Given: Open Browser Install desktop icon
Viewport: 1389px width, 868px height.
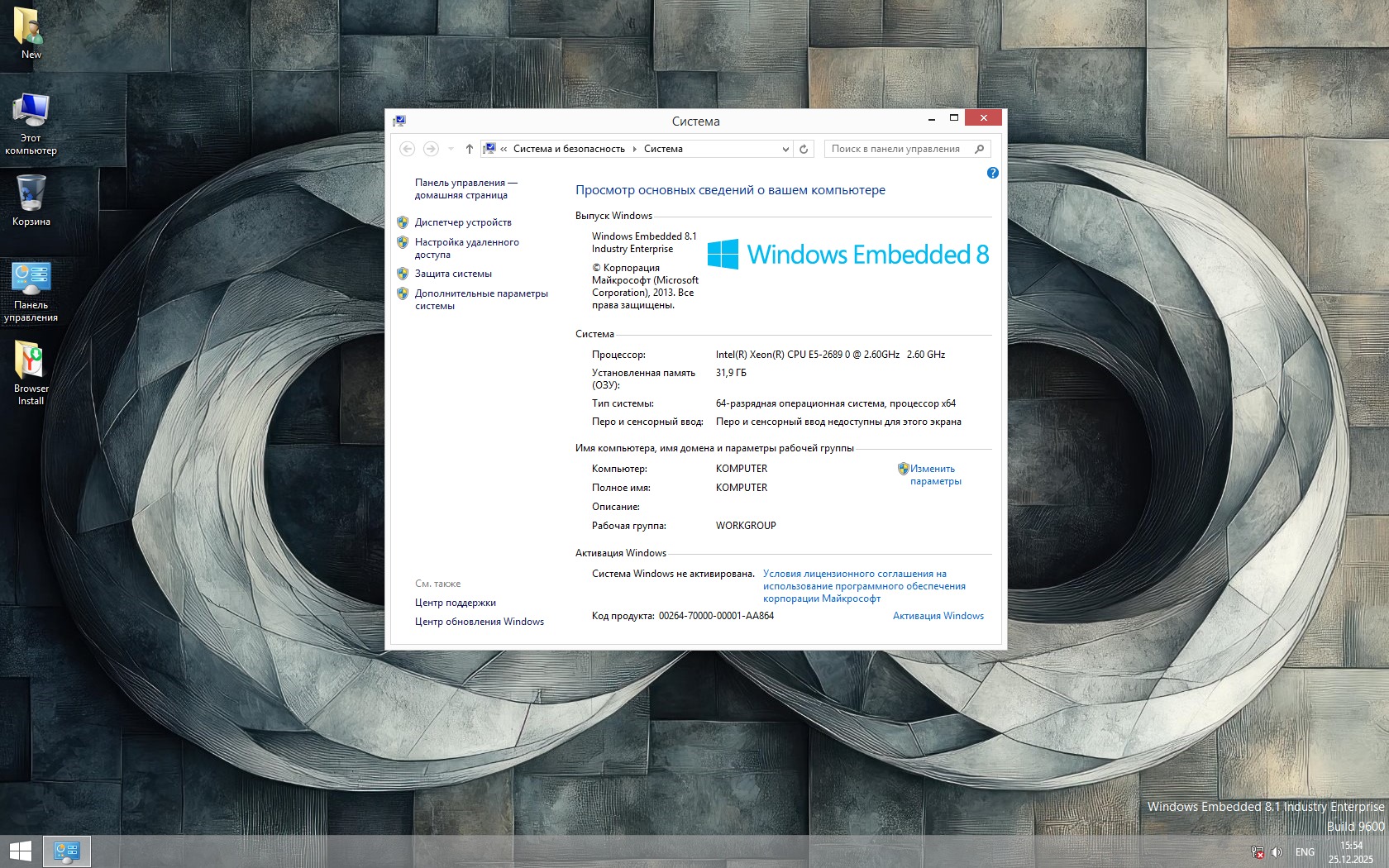Looking at the screenshot, I should click(31, 373).
